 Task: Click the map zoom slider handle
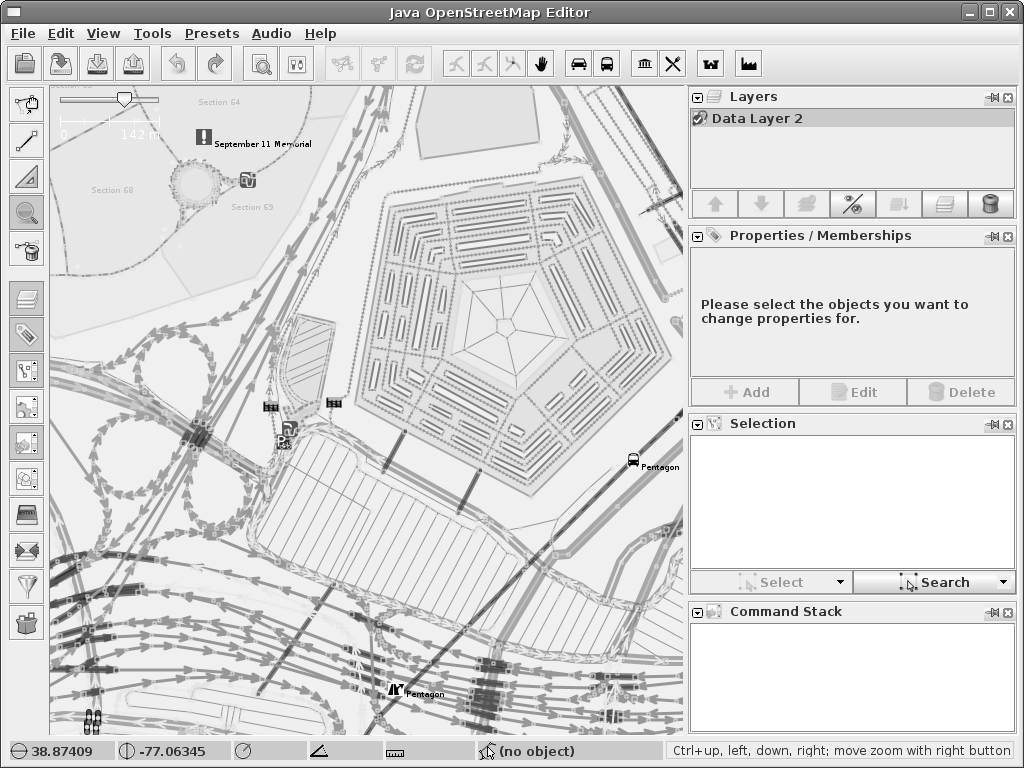click(x=124, y=99)
